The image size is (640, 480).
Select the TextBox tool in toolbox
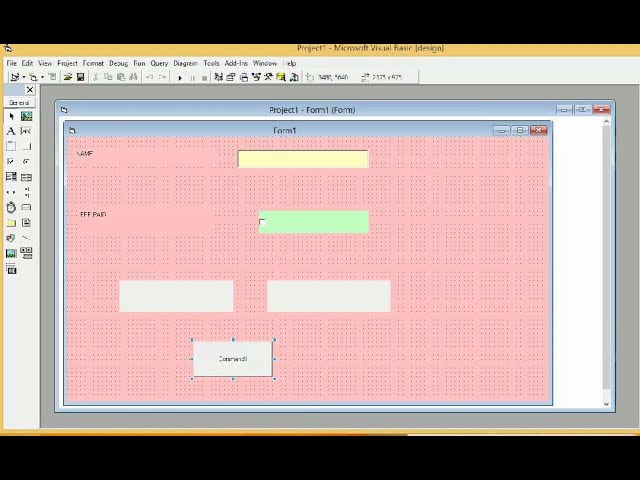pyautogui.click(x=26, y=131)
